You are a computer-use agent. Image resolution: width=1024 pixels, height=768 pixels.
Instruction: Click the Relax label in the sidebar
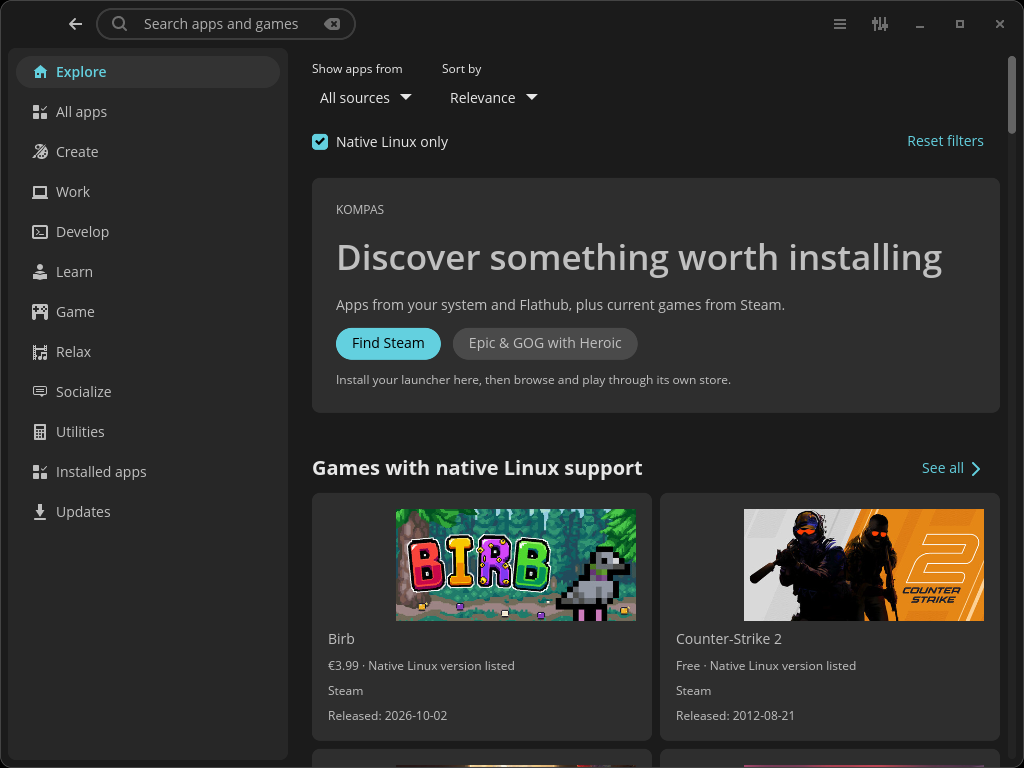point(73,352)
